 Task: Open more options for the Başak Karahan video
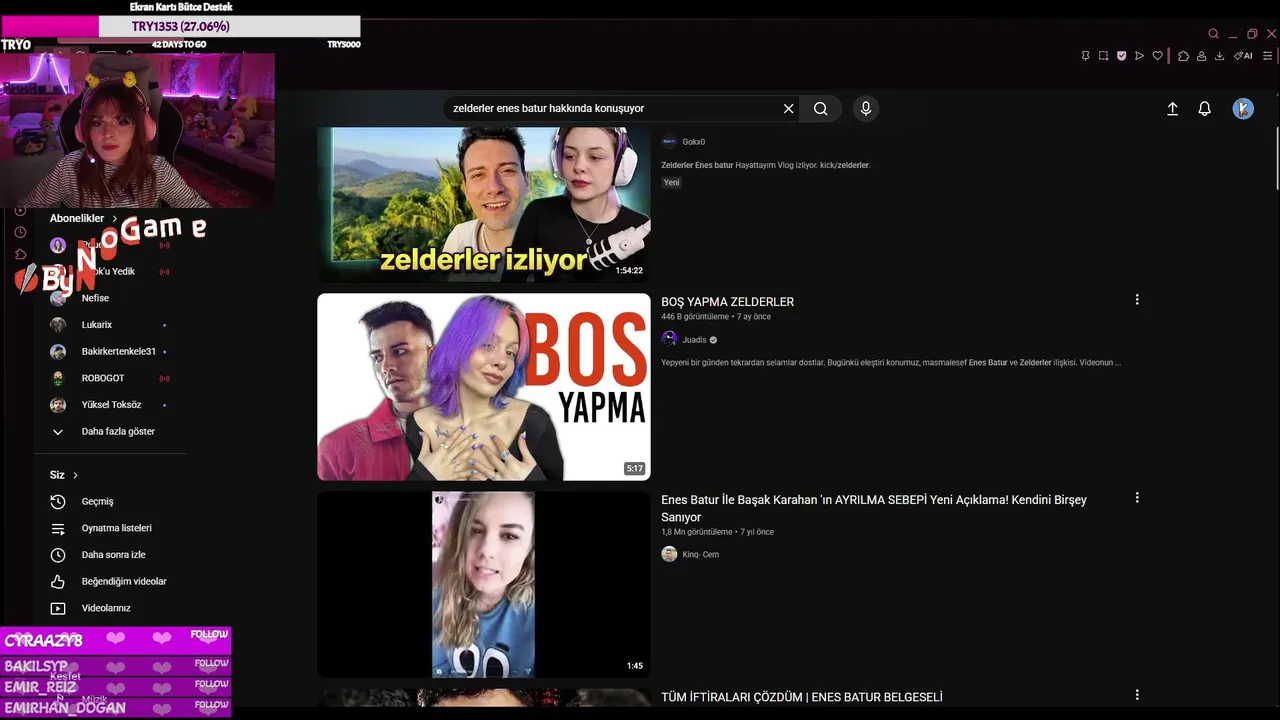coord(1137,498)
